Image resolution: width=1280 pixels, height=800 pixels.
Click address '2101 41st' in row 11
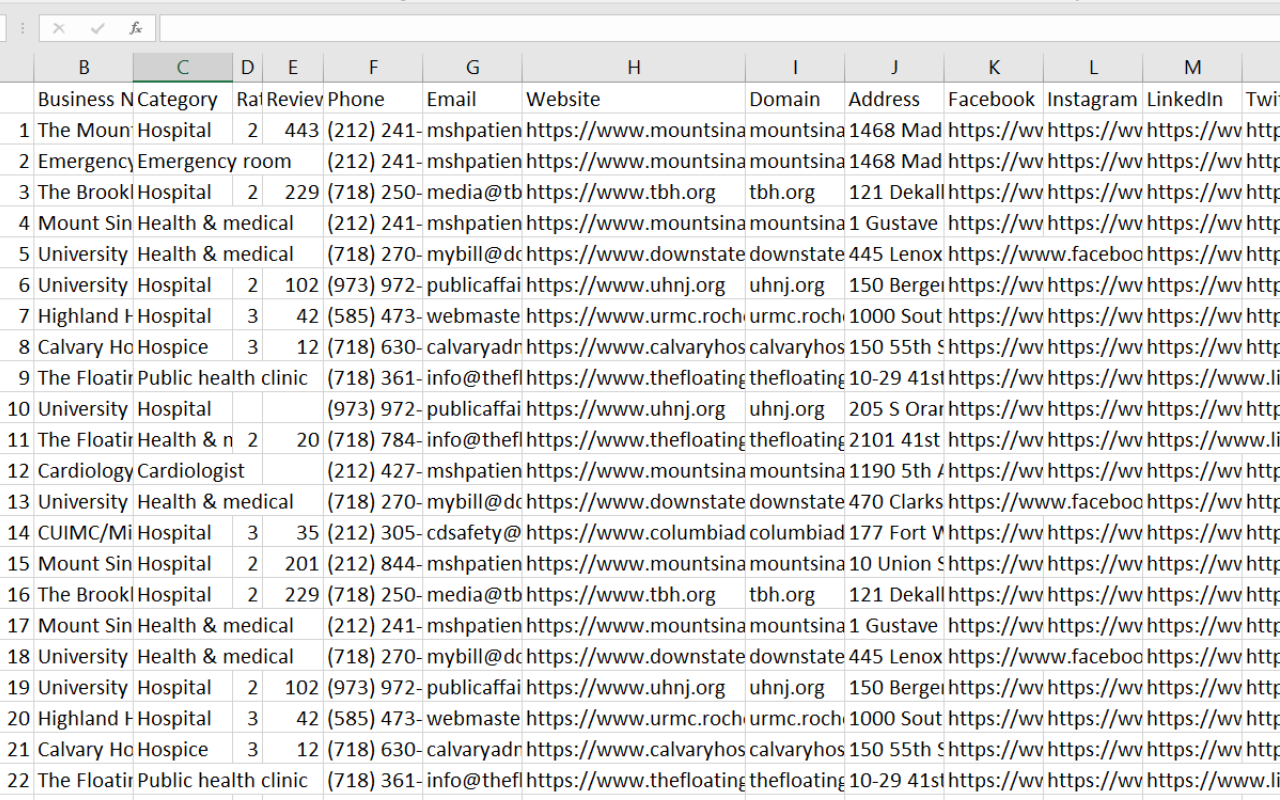pyautogui.click(x=894, y=440)
